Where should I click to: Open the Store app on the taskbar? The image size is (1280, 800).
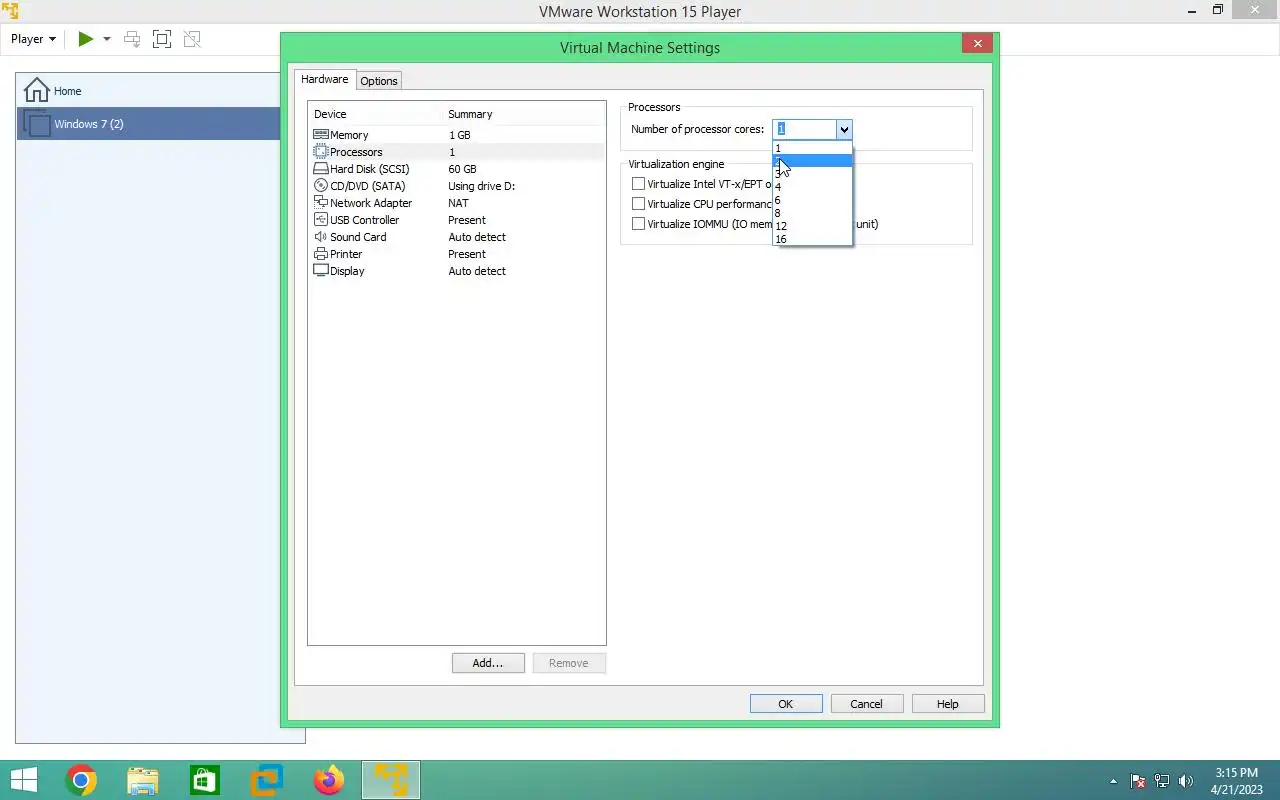pyautogui.click(x=205, y=780)
